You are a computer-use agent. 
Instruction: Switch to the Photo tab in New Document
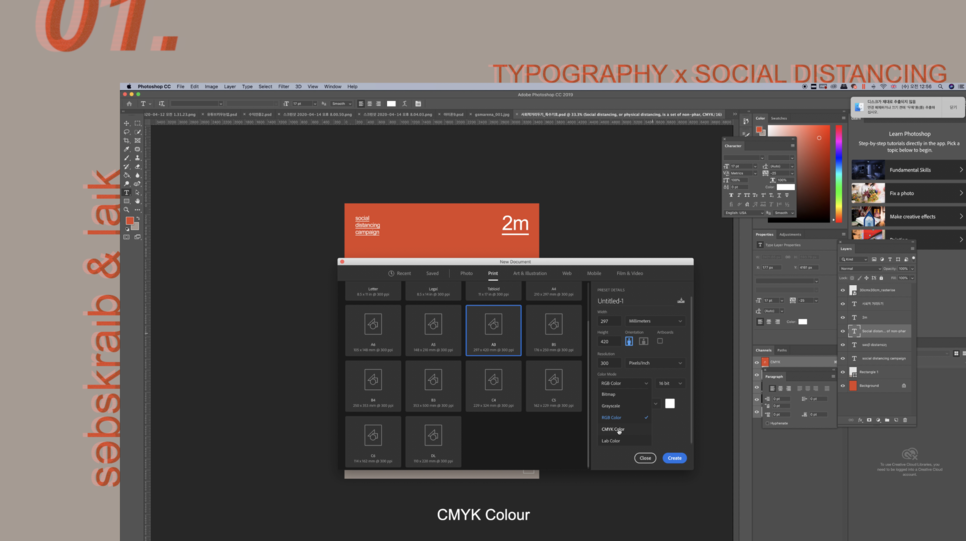[466, 274]
